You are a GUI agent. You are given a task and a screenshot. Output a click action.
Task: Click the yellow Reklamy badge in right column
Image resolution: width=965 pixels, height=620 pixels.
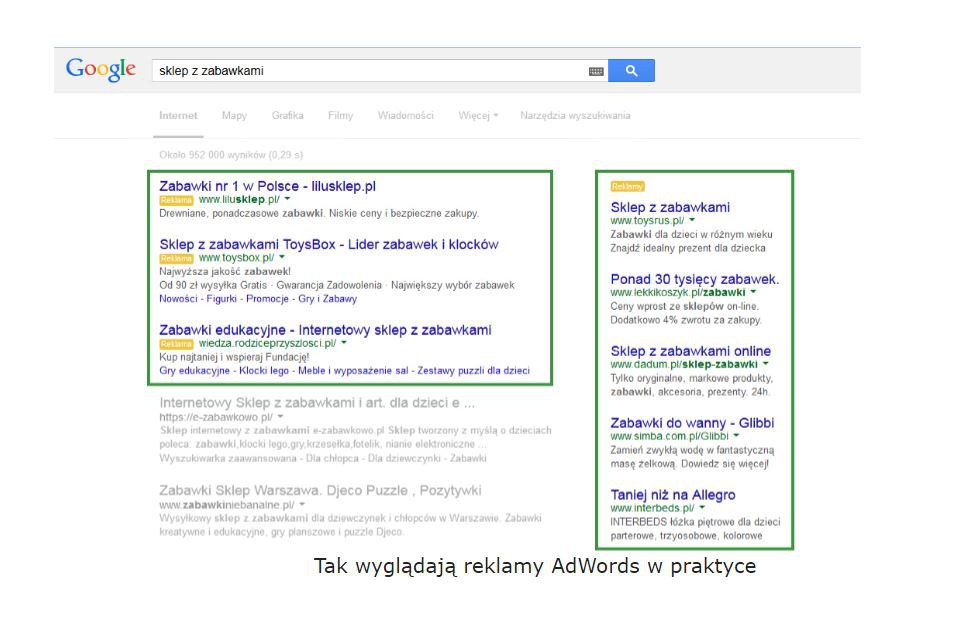point(627,186)
